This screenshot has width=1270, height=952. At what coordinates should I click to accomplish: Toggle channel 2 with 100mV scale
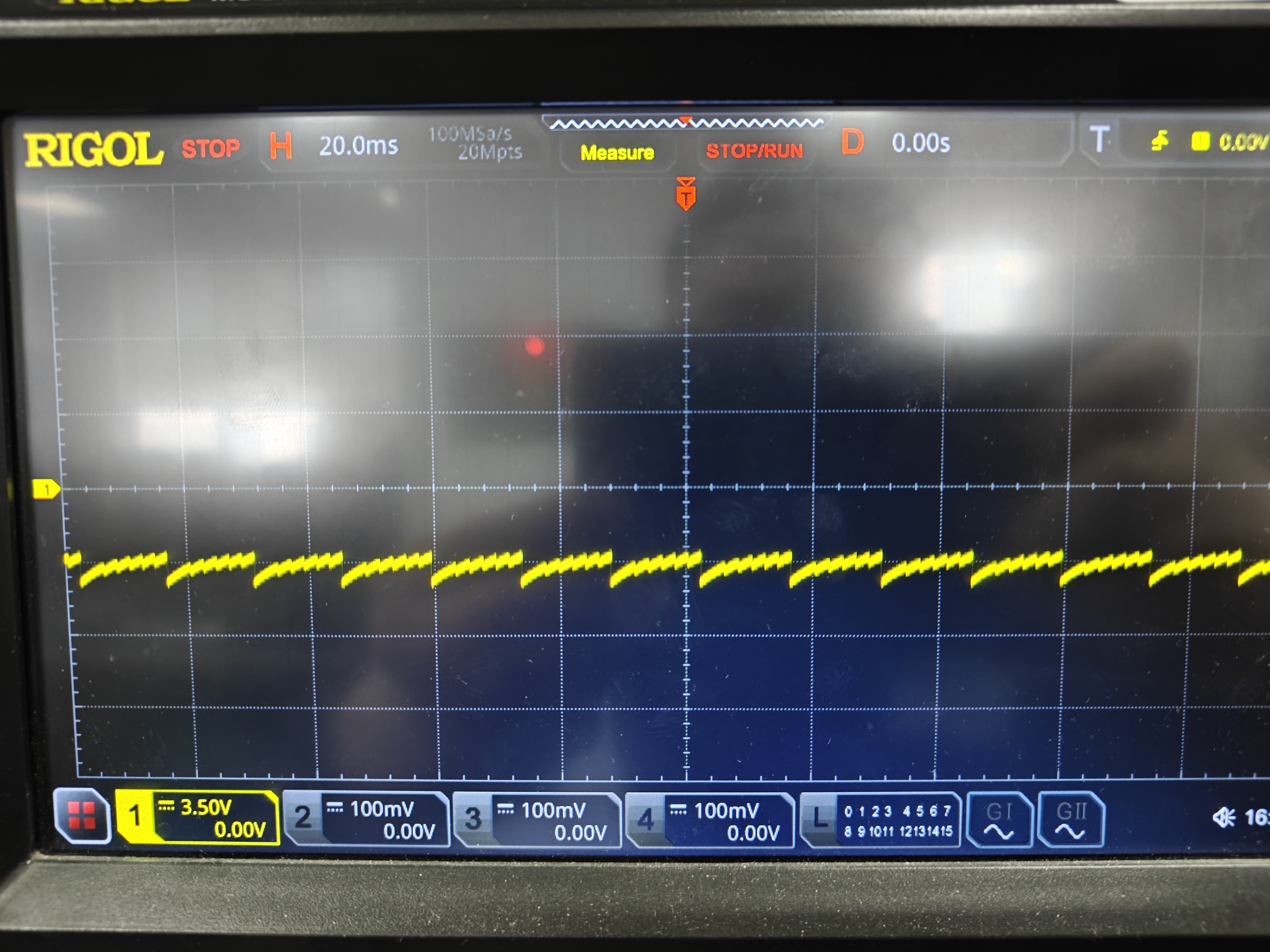pos(366,819)
